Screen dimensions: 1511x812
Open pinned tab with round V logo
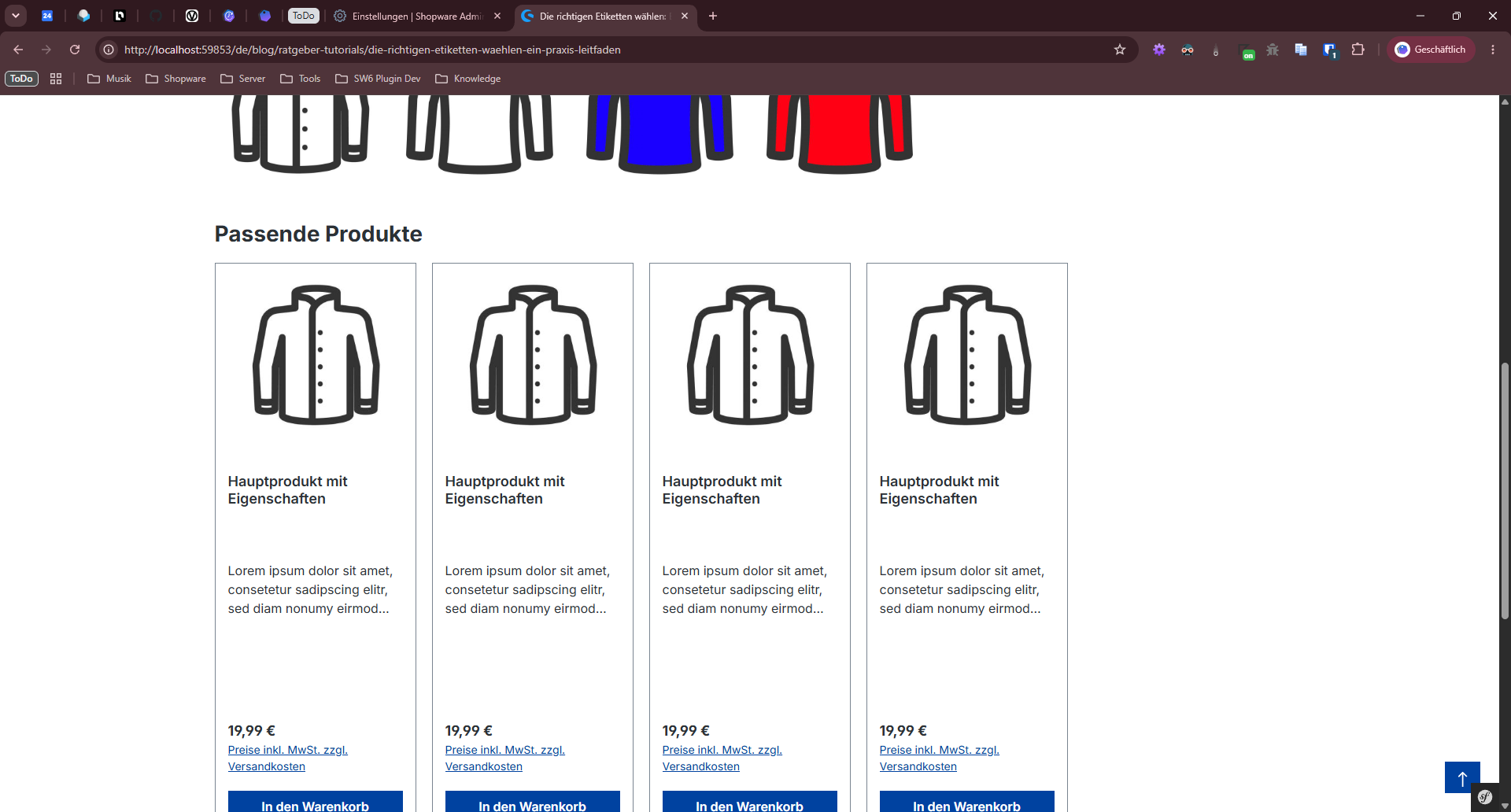192,16
